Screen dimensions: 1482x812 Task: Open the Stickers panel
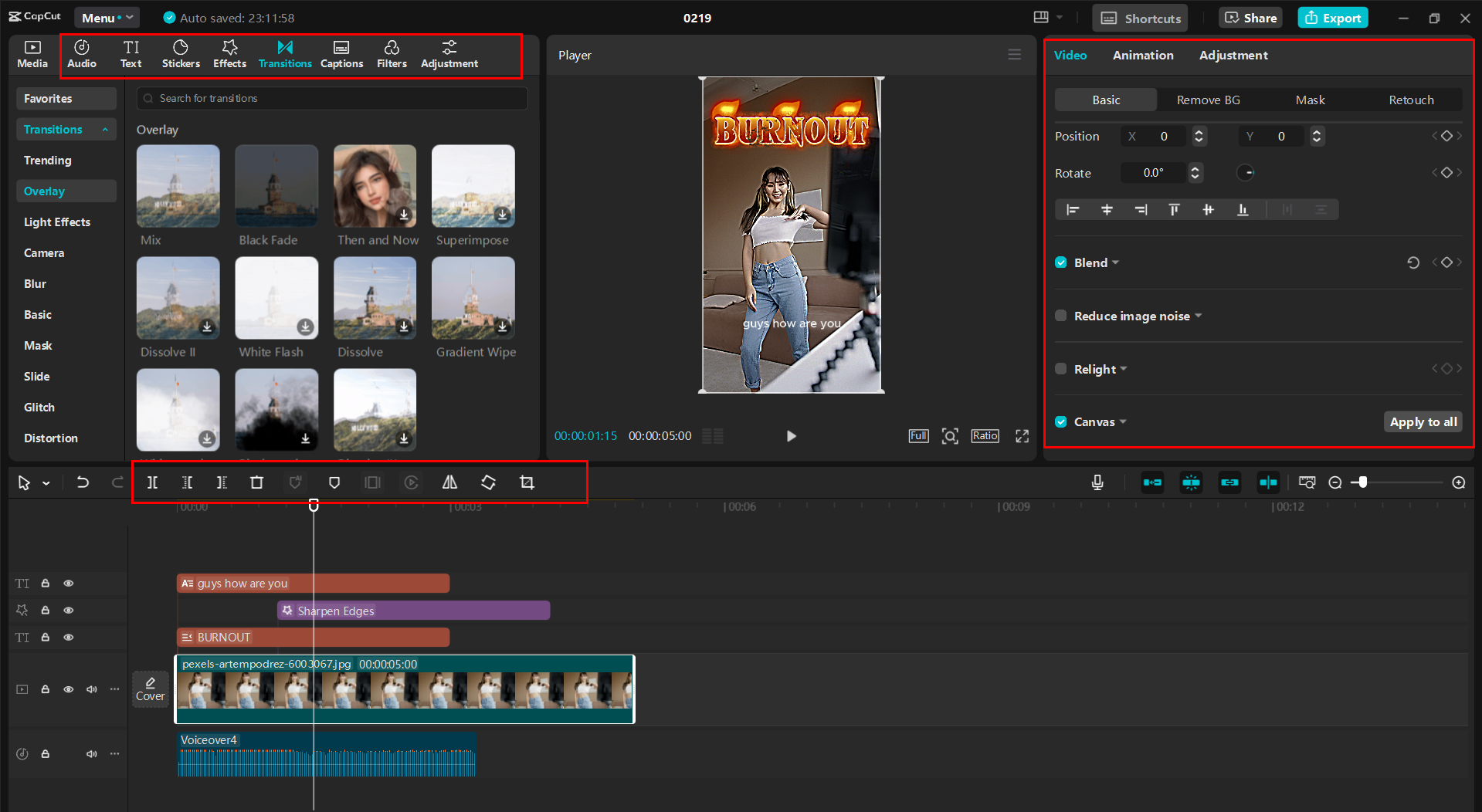pos(181,54)
